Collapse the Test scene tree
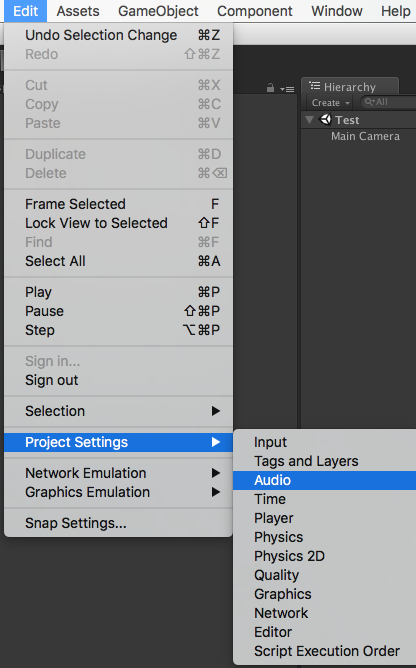This screenshot has width=416, height=668. point(309,120)
